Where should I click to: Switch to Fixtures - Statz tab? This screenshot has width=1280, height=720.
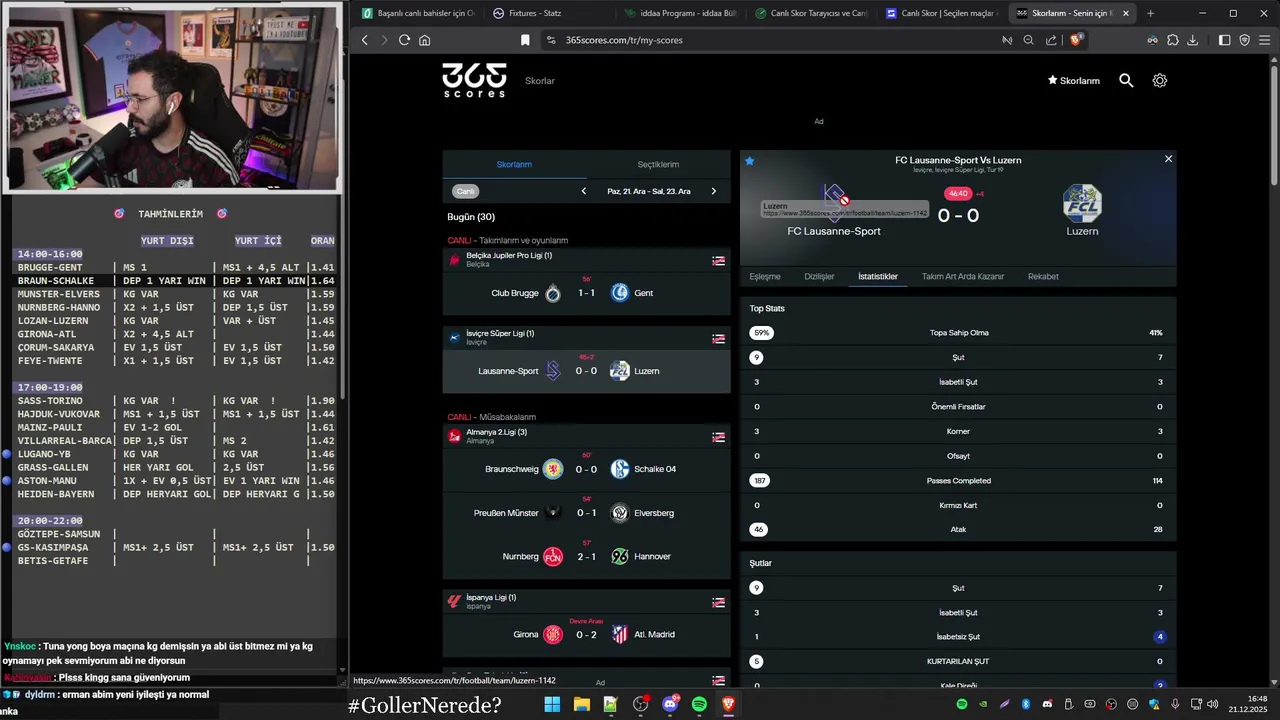click(551, 13)
